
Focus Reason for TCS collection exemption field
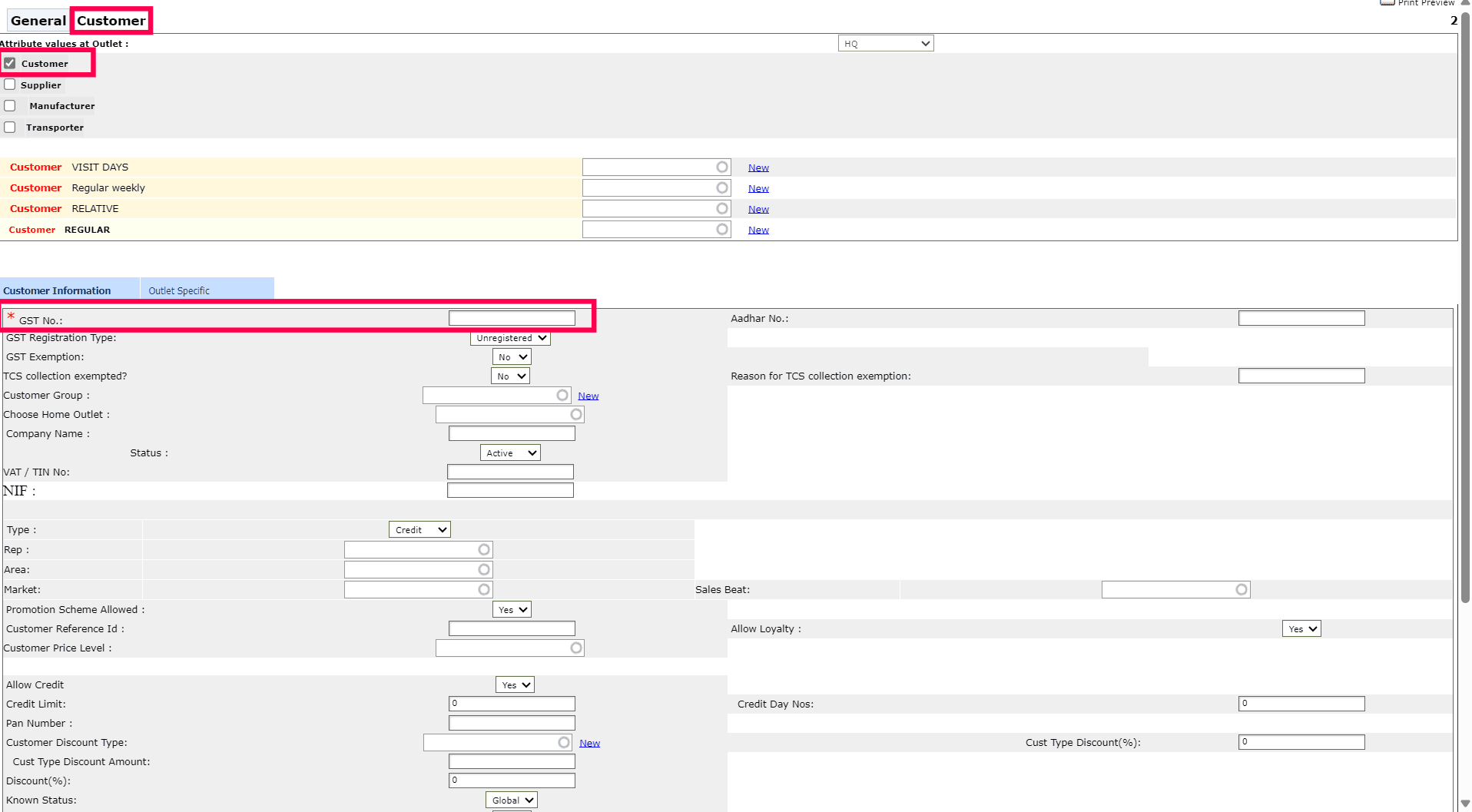click(1301, 376)
